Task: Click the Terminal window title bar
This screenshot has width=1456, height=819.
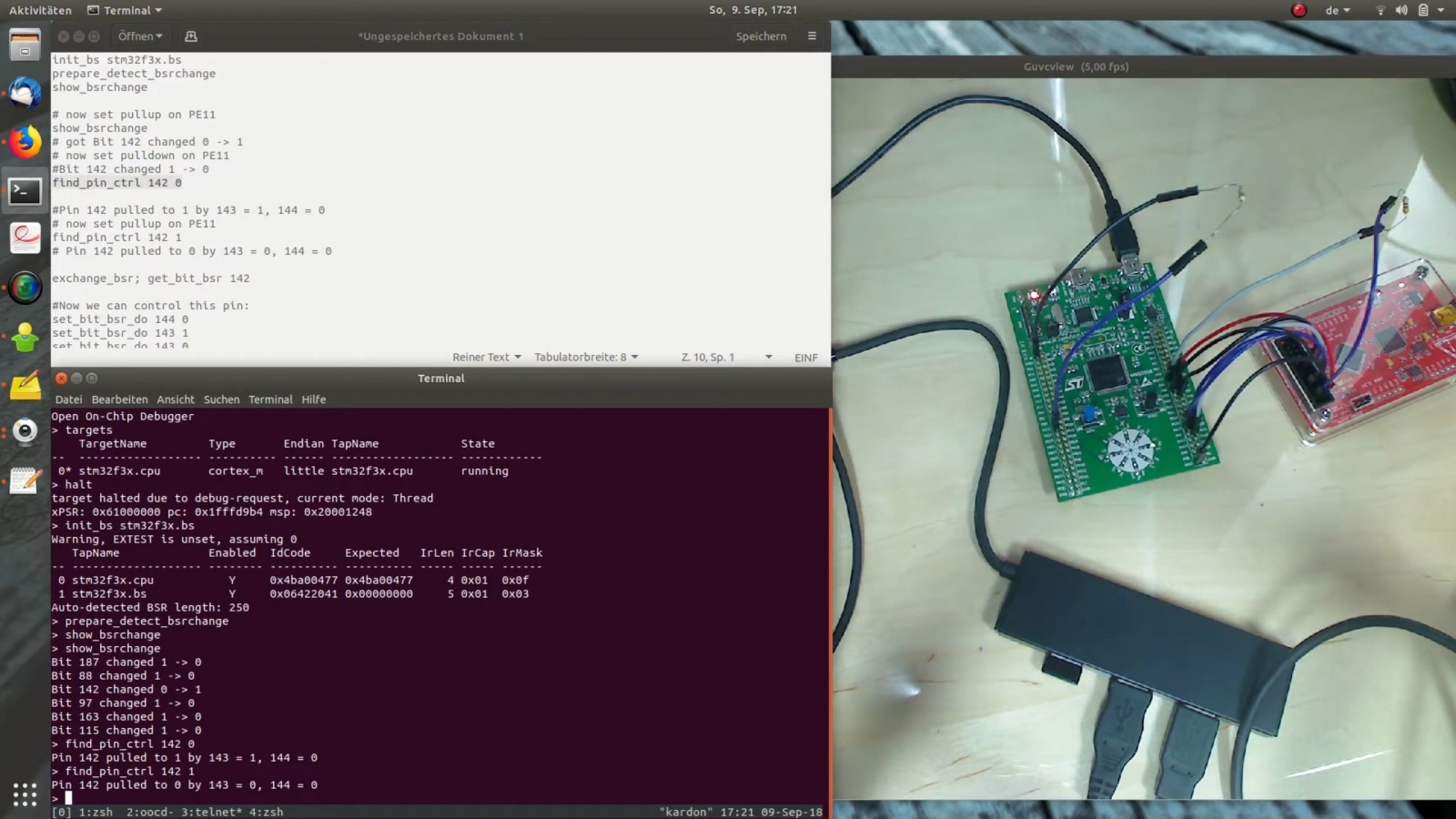Action: point(440,378)
